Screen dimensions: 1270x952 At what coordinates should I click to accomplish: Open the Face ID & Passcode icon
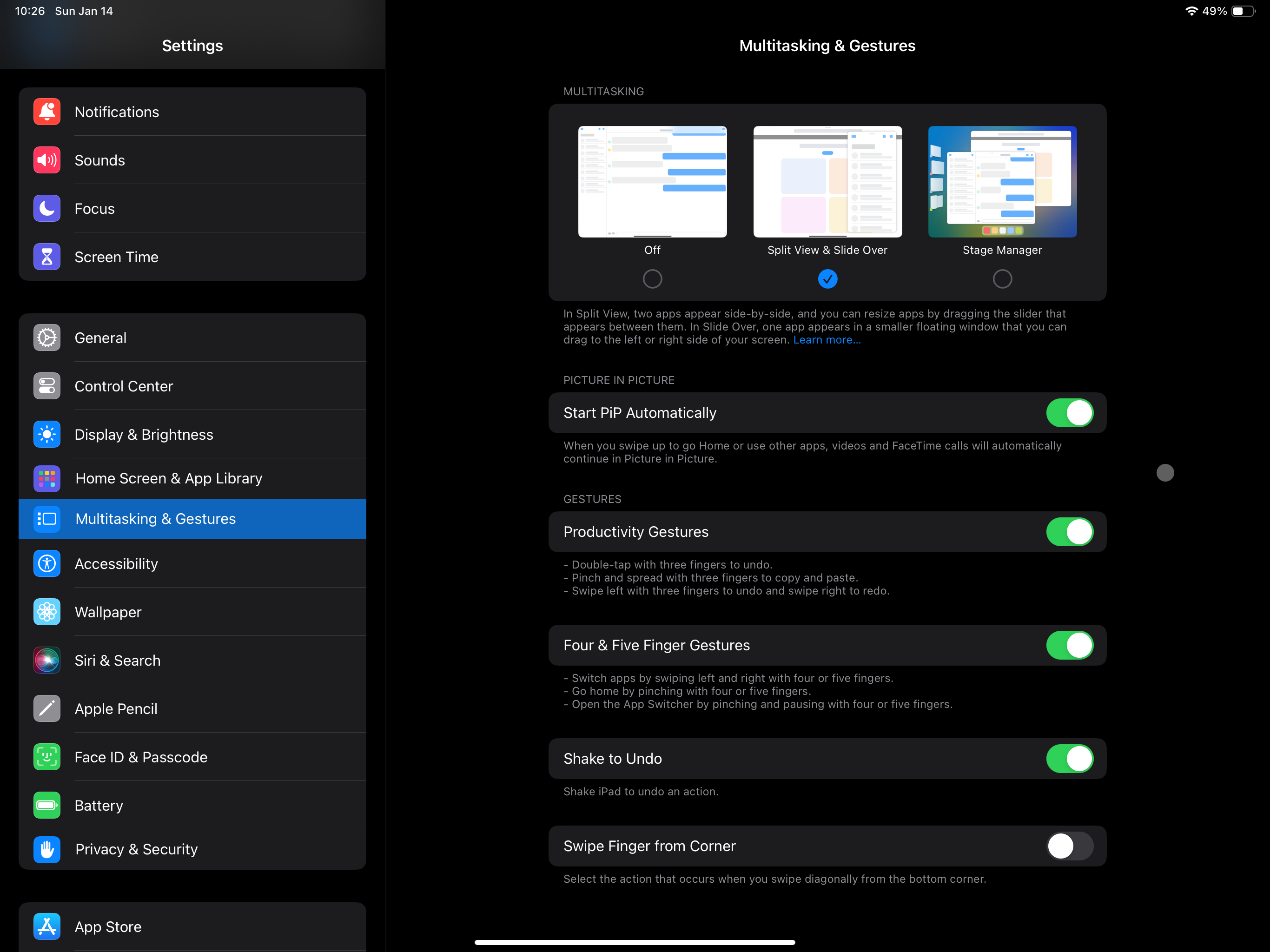point(46,757)
